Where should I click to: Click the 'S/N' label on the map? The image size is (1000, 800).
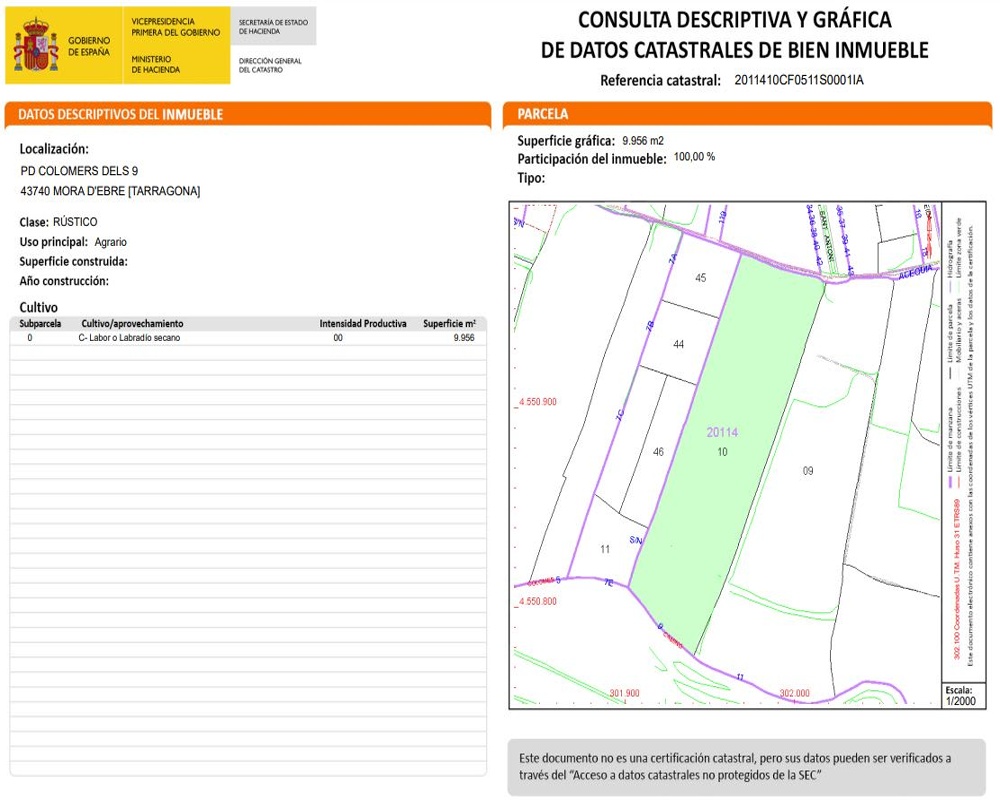[636, 540]
